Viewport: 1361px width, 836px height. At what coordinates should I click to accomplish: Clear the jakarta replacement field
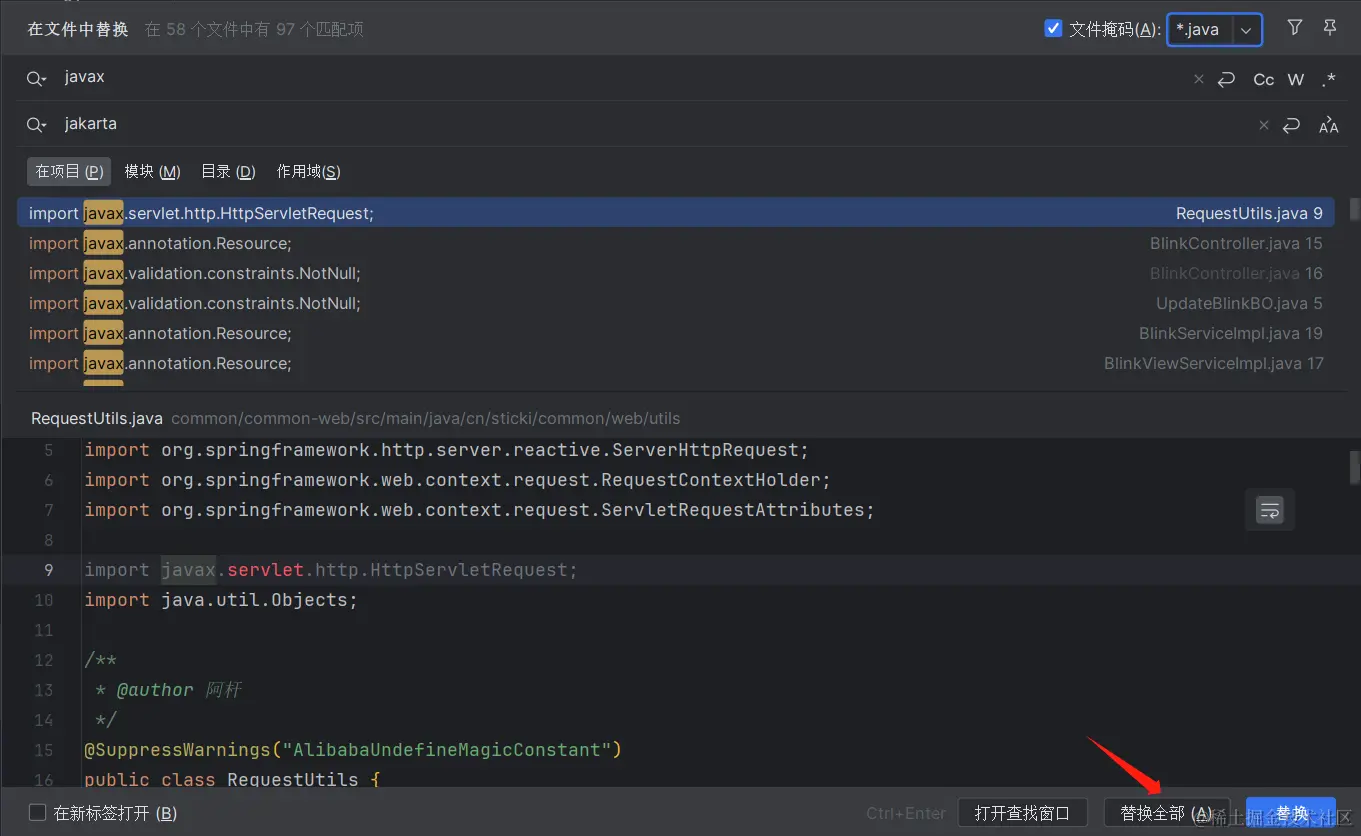(x=1263, y=124)
